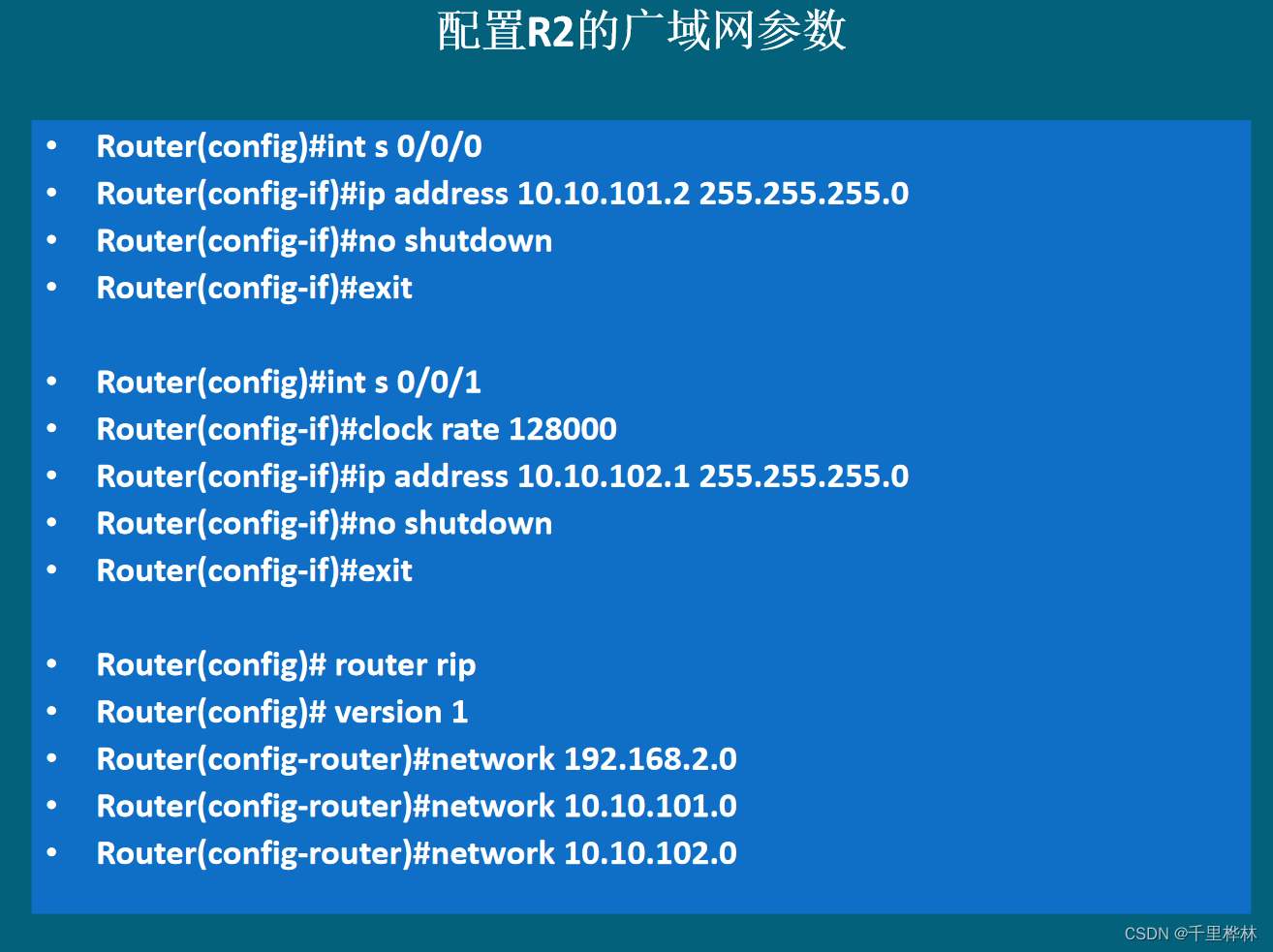Click the slide title "配置R2的广域网参数"

(x=641, y=31)
